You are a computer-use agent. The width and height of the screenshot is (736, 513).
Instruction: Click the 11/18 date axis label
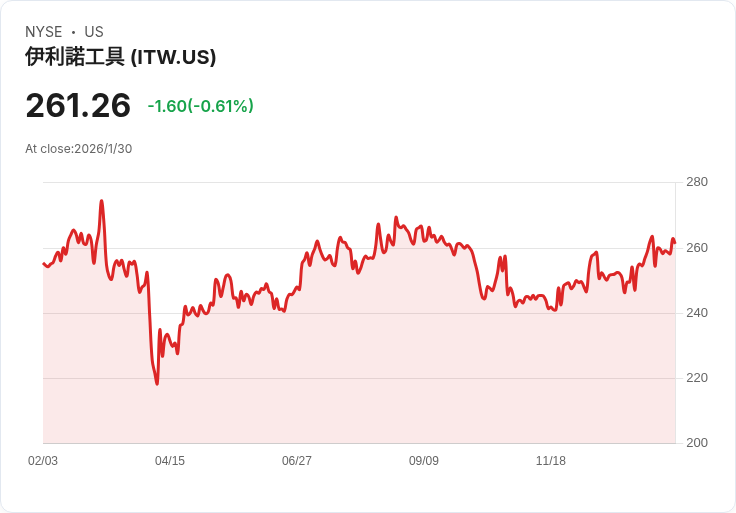tap(551, 461)
